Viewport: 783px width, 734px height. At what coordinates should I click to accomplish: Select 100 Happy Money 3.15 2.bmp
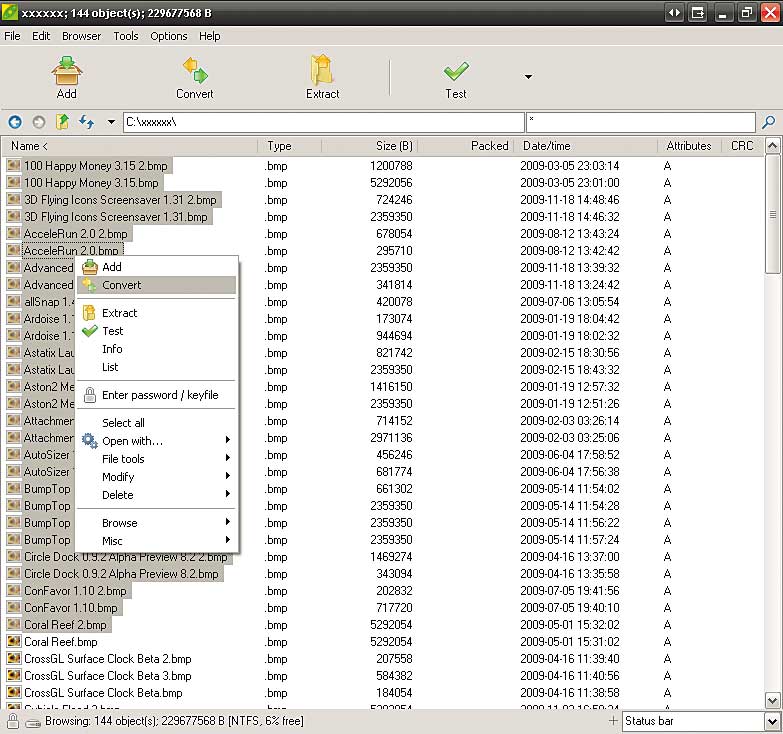96,165
